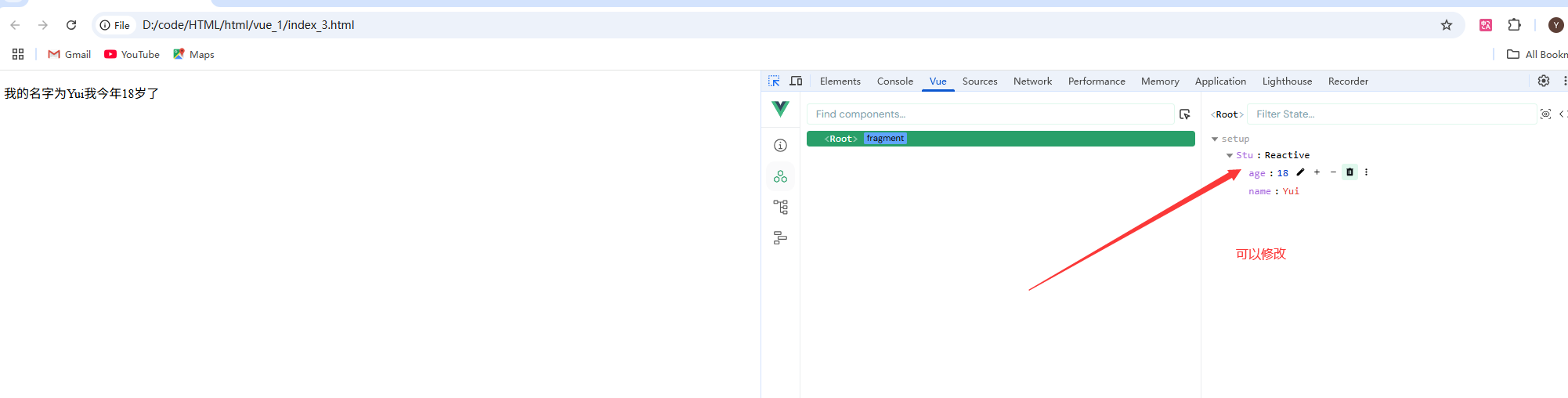The image size is (1568, 398).
Task: Click the name value Yui
Action: click(x=1291, y=191)
